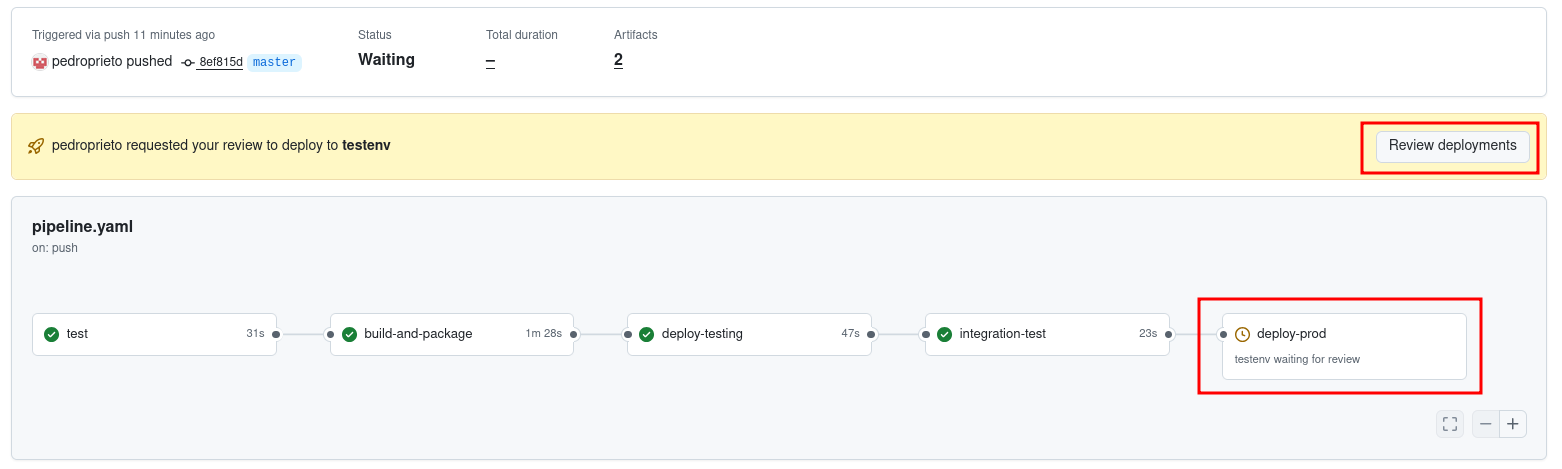The height and width of the screenshot is (469, 1562).
Task: Zoom in the workflow graph
Action: click(x=1513, y=424)
